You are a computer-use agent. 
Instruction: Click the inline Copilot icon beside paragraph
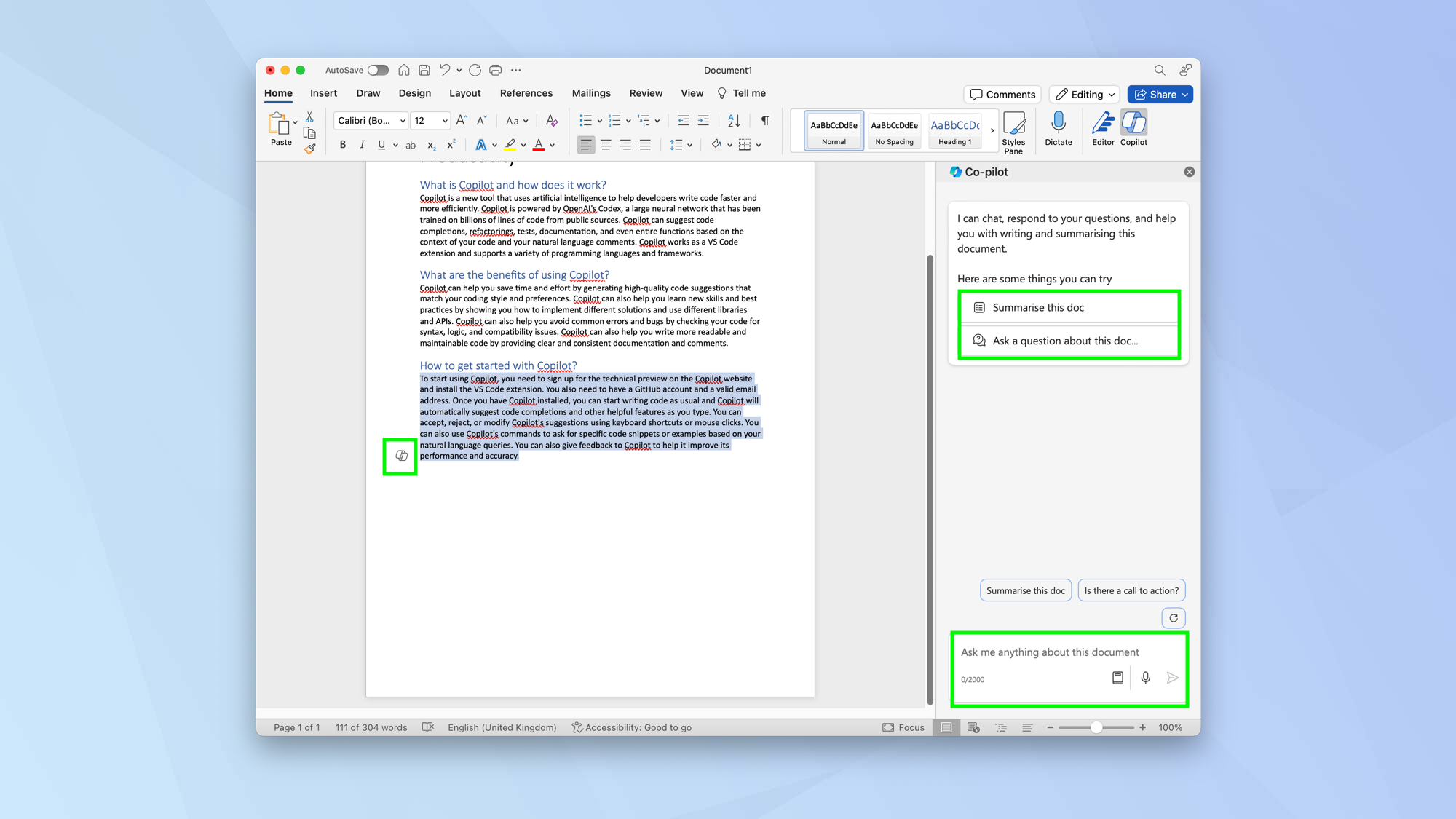[x=401, y=456]
